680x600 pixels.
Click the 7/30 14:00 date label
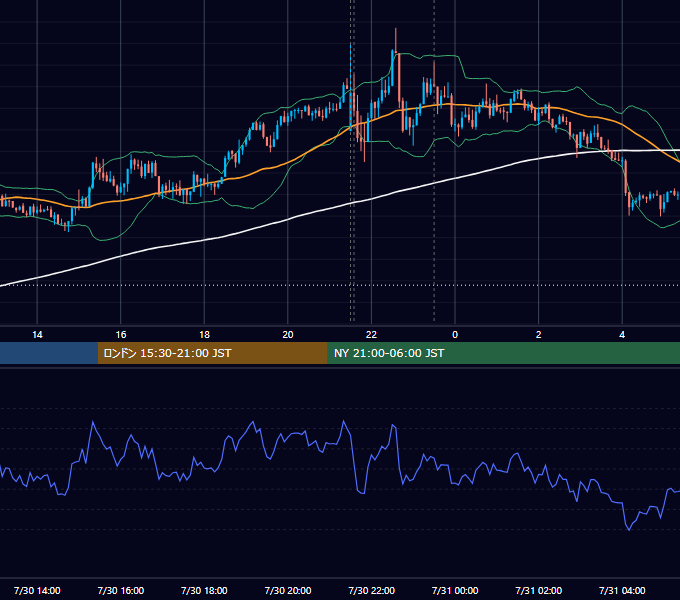37,590
